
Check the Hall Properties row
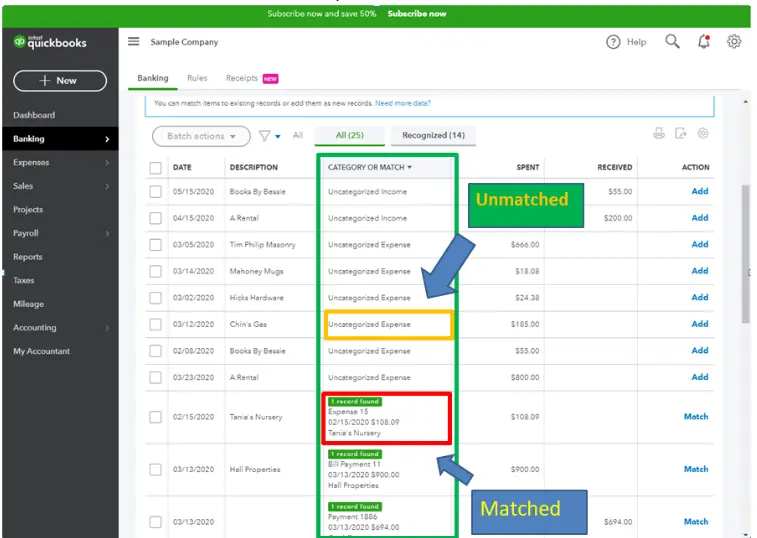[155, 469]
